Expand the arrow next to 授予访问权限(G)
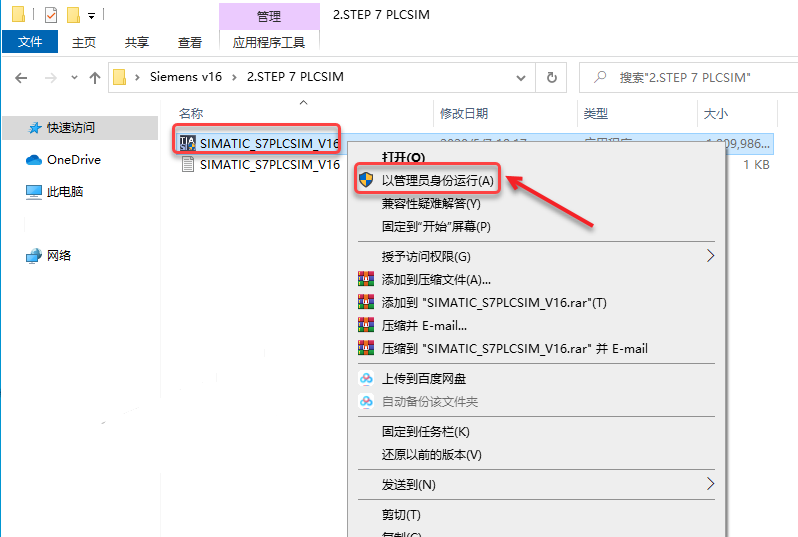Image resolution: width=798 pixels, height=537 pixels. 710,256
